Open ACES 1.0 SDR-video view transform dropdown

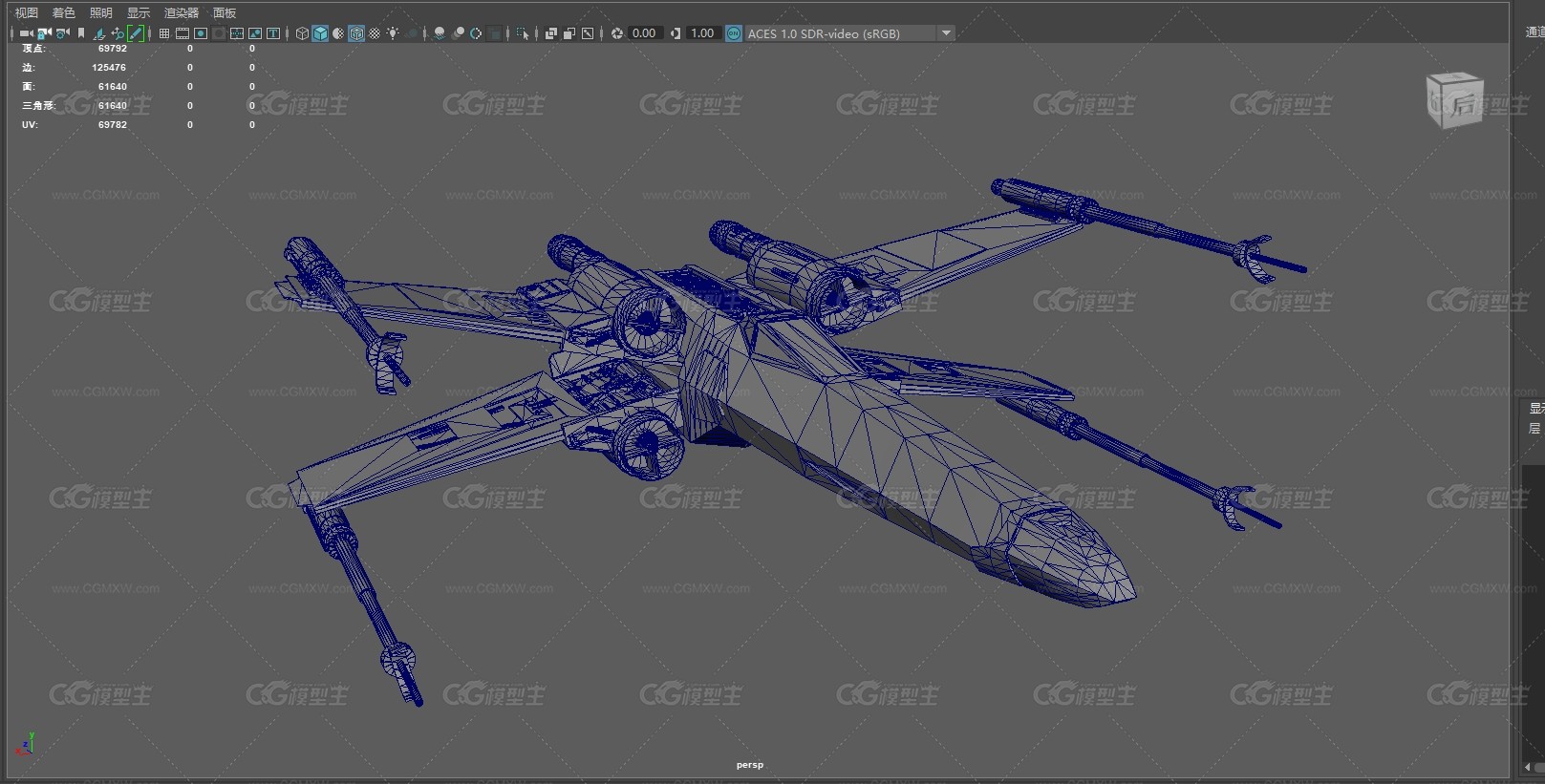(849, 33)
